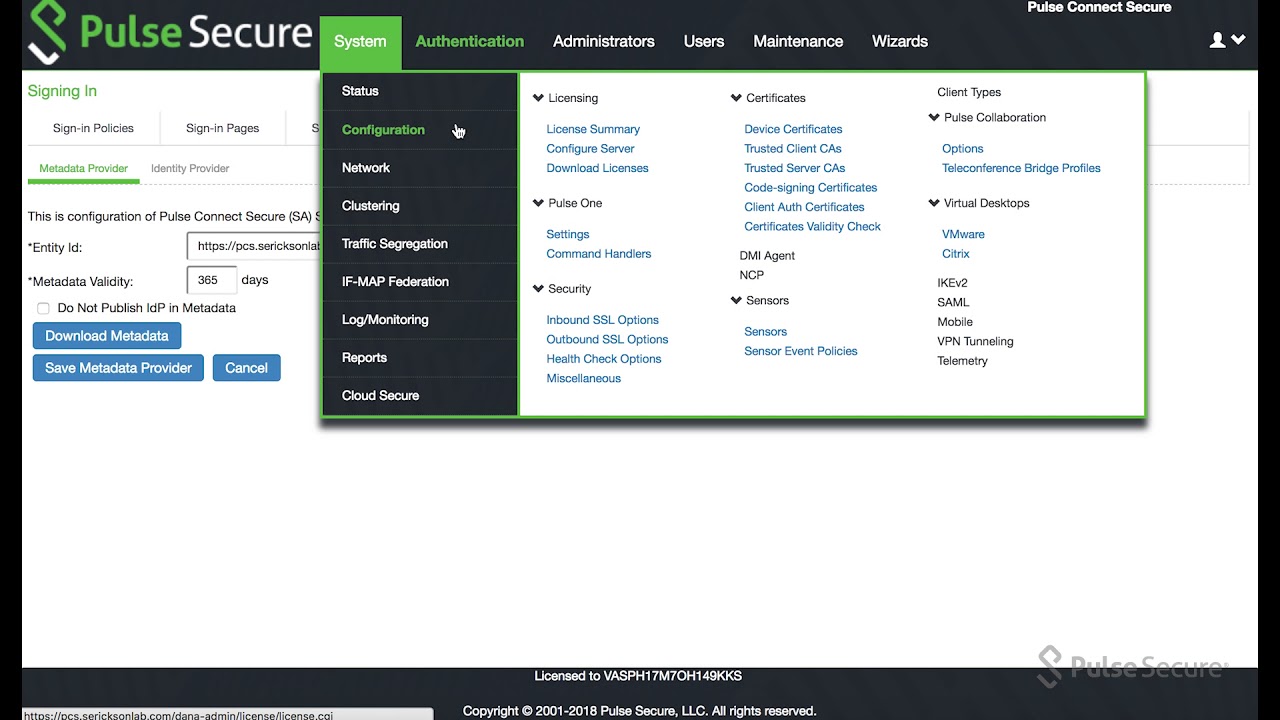Click the Pulse Secure logo
This screenshot has height=720, width=1280.
(170, 33)
